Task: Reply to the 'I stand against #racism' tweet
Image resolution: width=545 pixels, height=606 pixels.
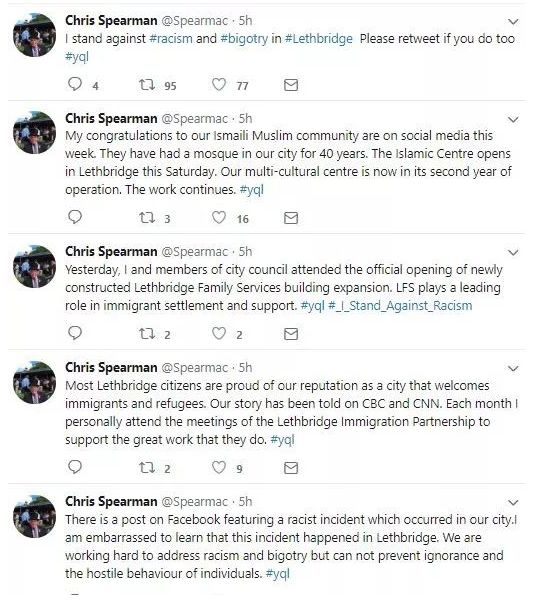Action: 75,84
